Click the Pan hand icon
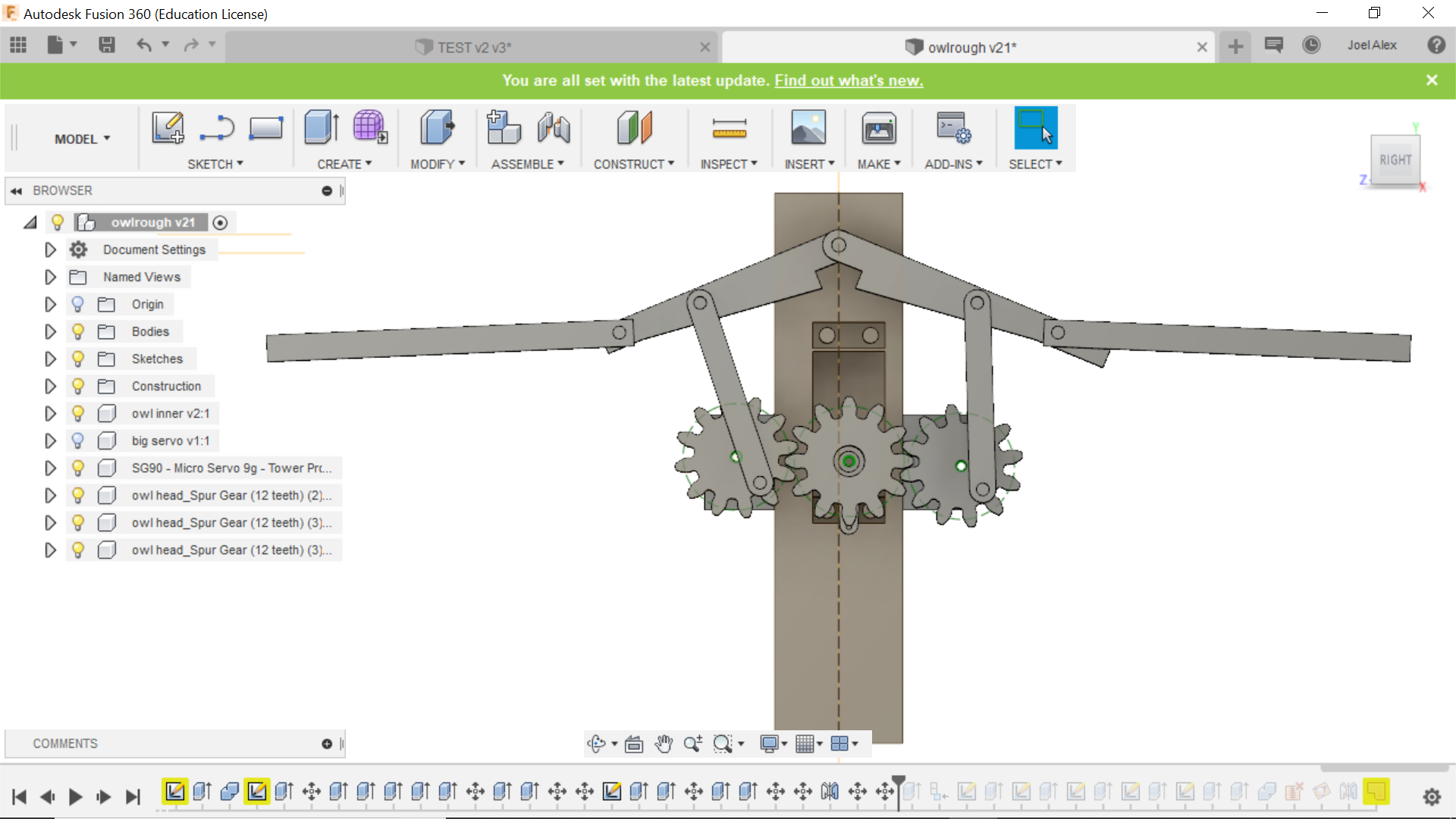1456x819 pixels. tap(664, 744)
